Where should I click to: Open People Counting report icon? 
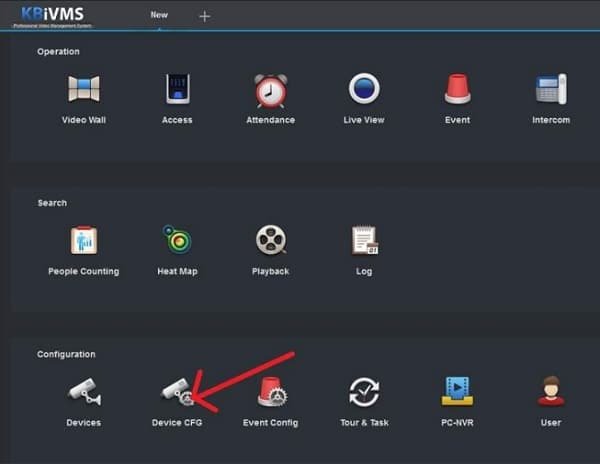(x=84, y=240)
